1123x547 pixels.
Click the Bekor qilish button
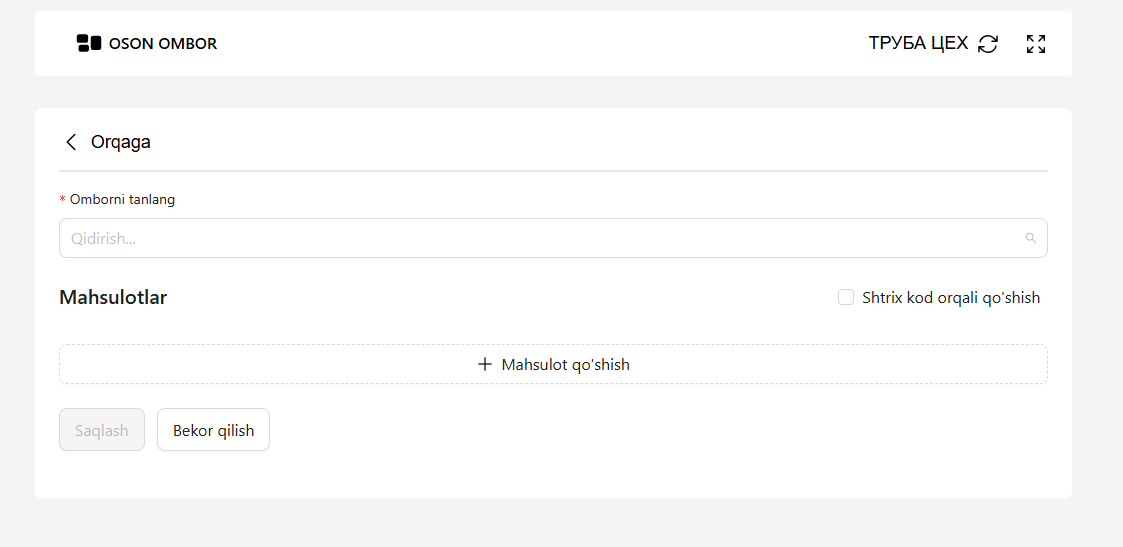[x=213, y=430]
